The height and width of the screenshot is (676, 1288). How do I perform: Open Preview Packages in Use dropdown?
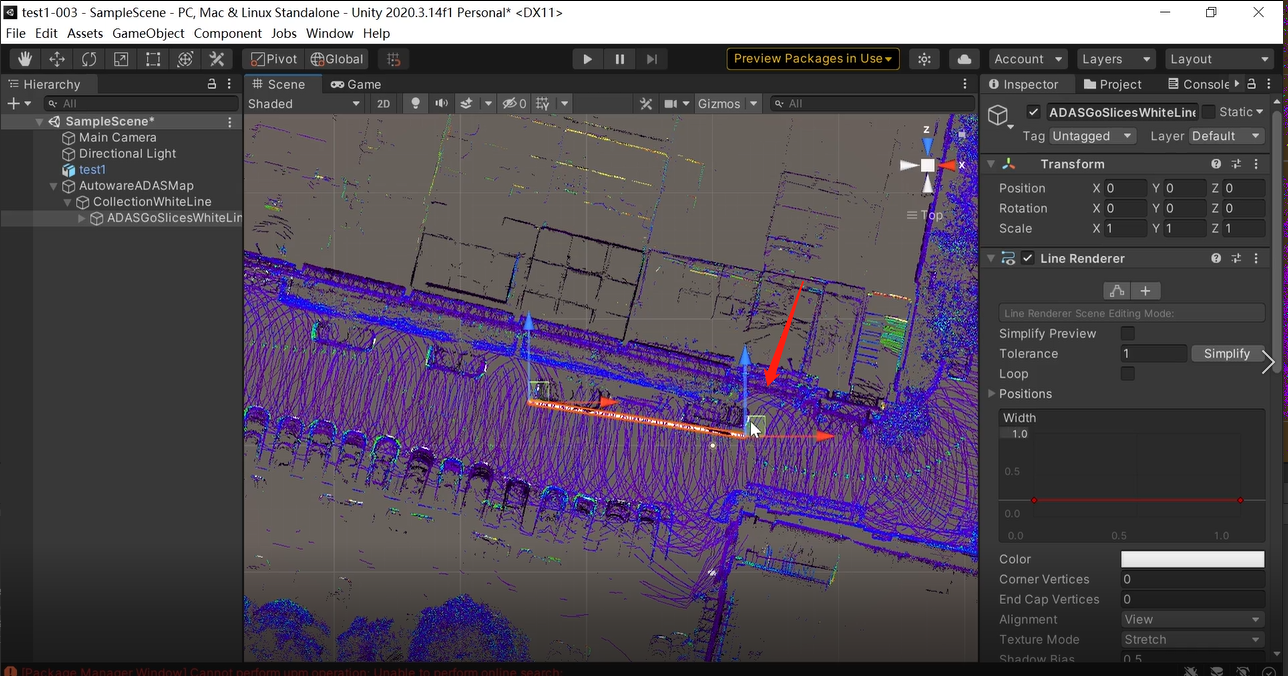813,59
